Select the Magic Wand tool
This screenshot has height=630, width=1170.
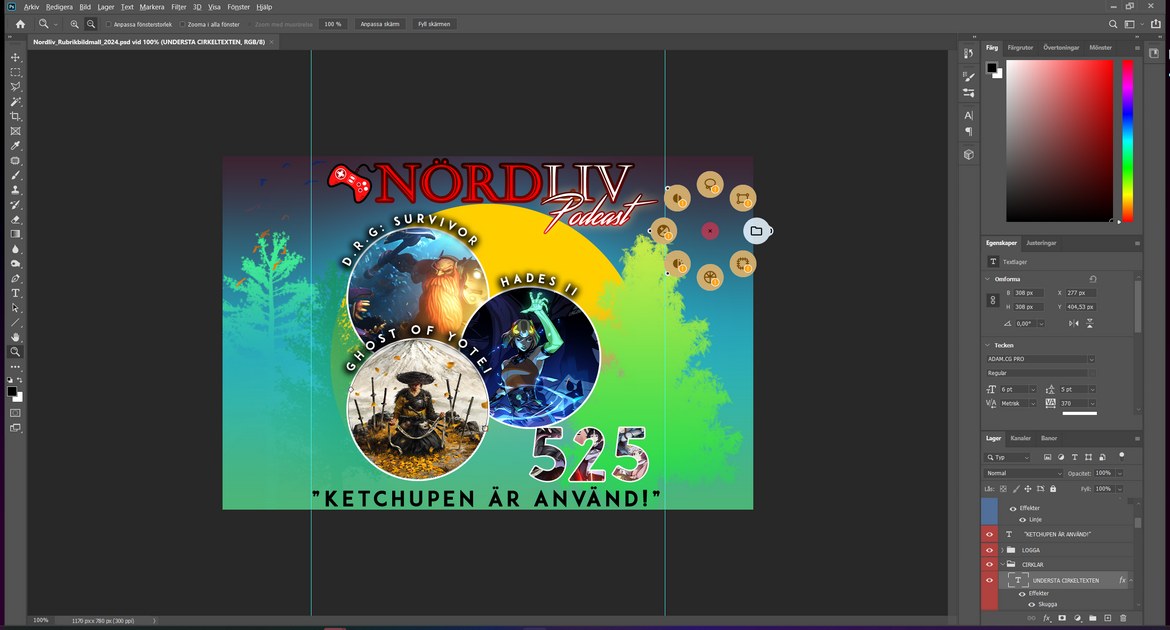[15, 102]
